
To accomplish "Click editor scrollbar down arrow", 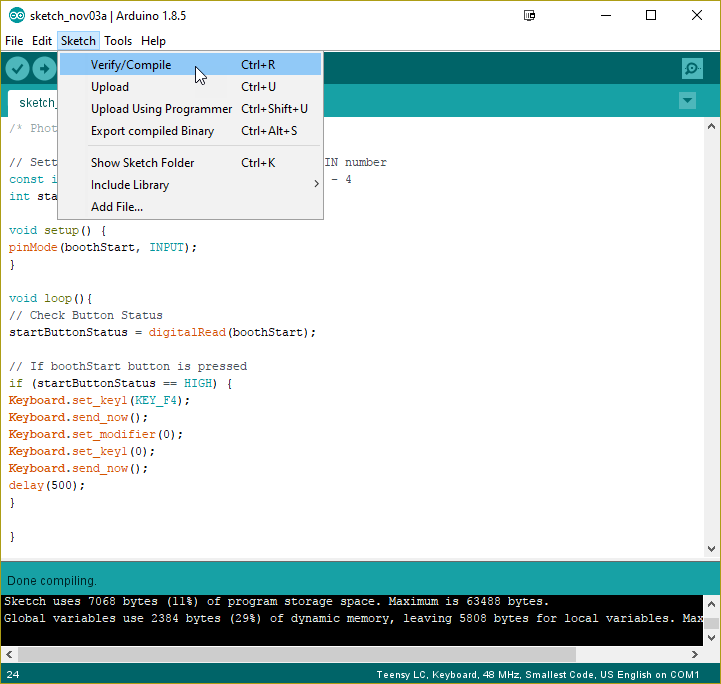I will (711, 548).
